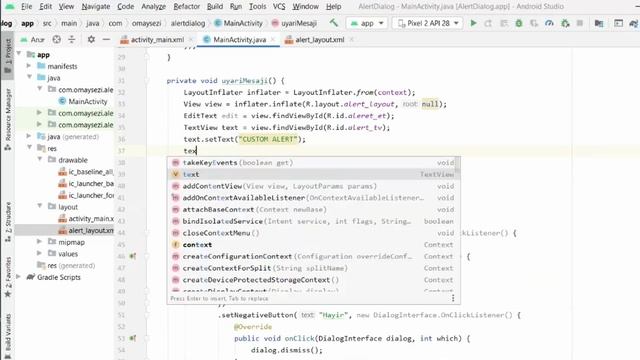Click the completion popup scrollbar
This screenshot has height=360, width=640.
(x=458, y=165)
